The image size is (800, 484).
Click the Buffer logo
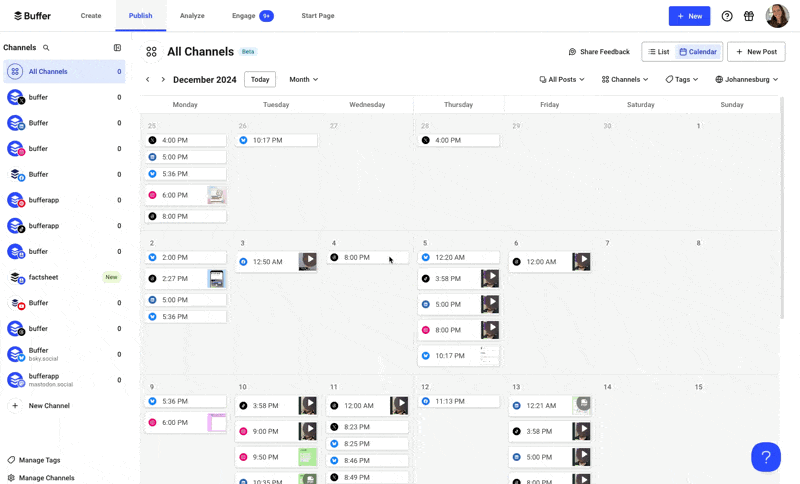32,16
